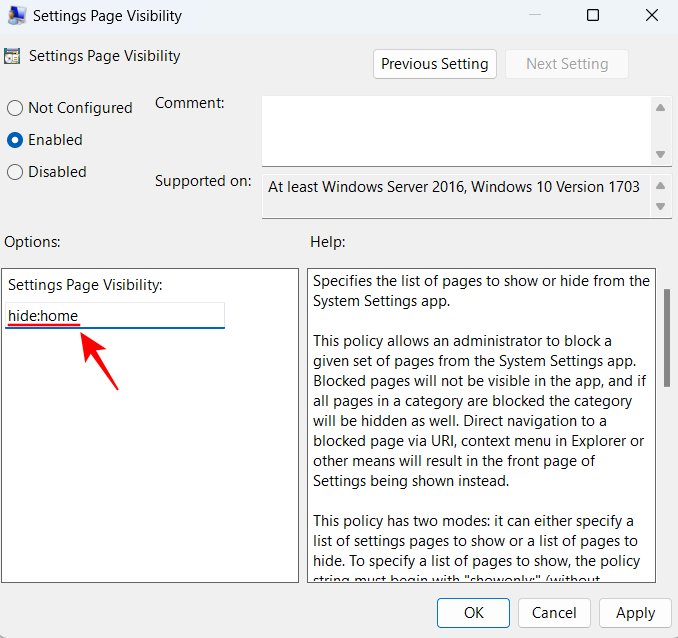
Task: Apply the policy changes
Action: pos(635,613)
